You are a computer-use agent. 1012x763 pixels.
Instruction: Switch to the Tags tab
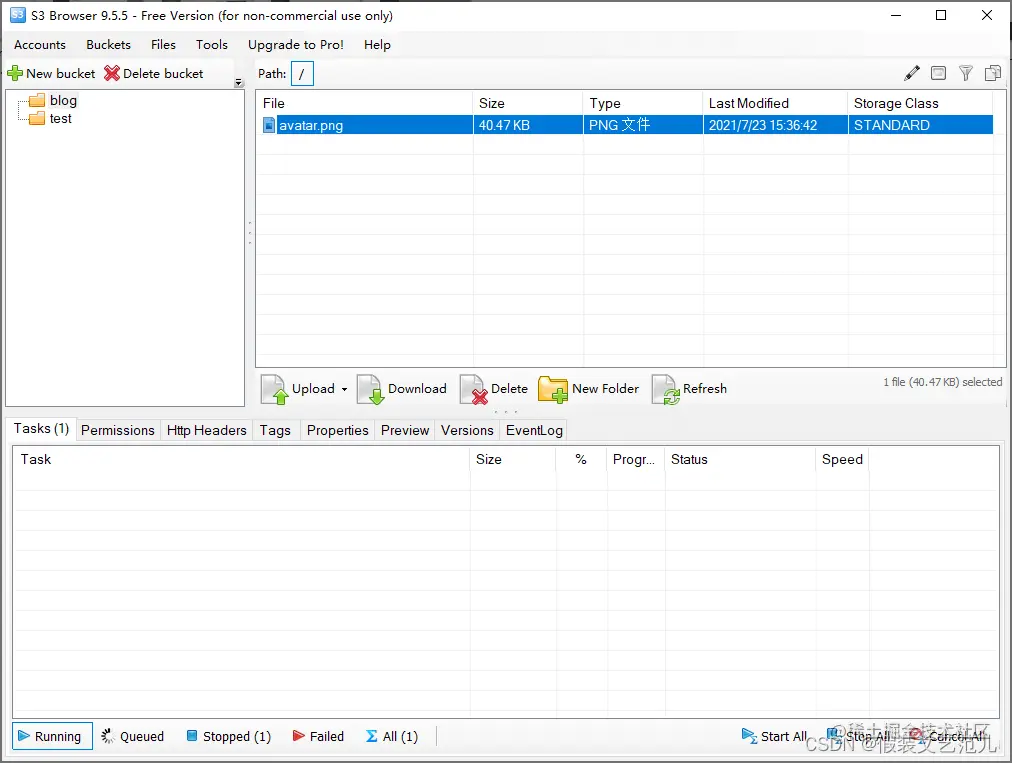coord(275,431)
